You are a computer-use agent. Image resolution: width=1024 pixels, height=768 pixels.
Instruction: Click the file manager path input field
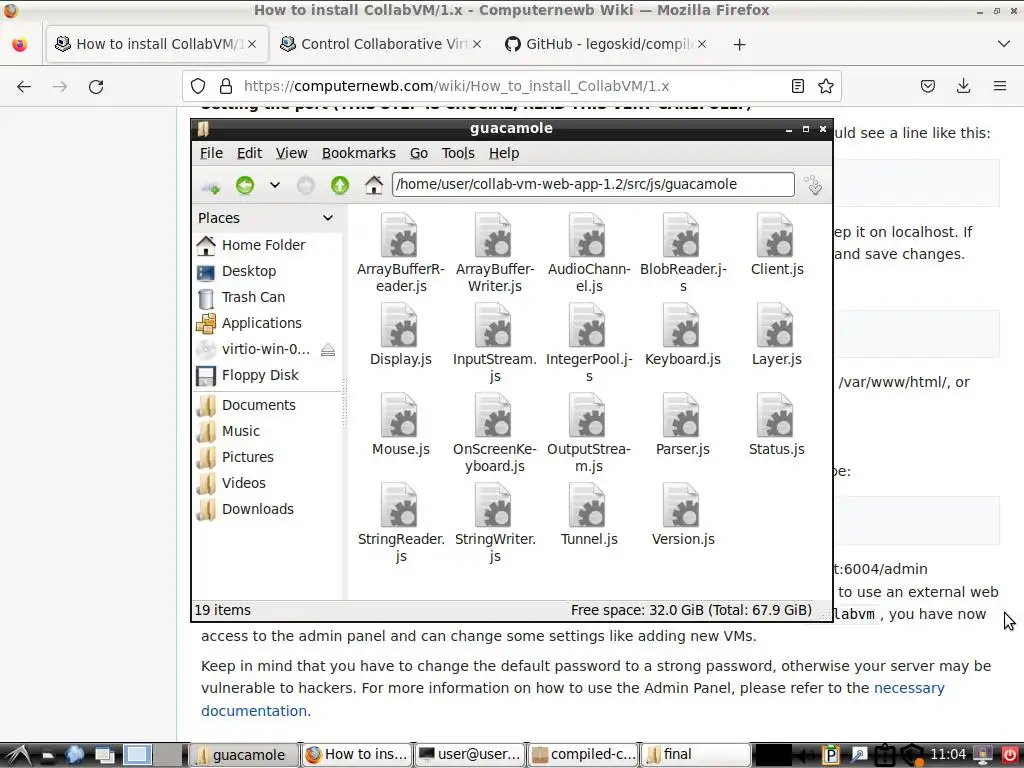click(593, 185)
